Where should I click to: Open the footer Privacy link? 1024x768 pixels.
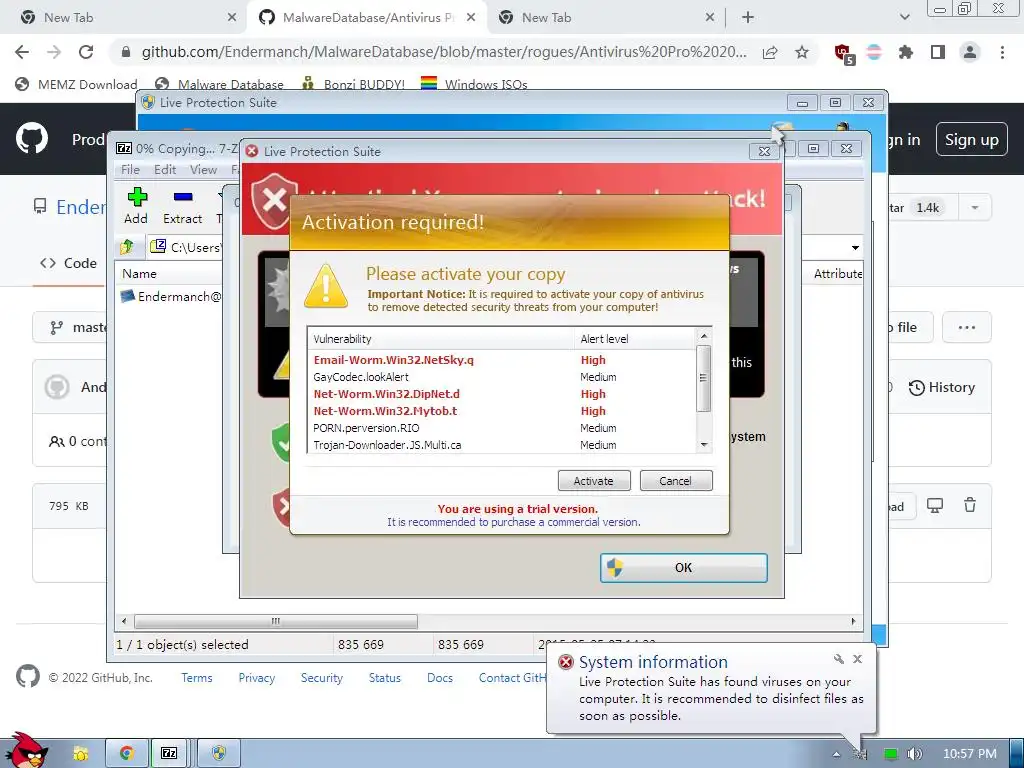[257, 678]
